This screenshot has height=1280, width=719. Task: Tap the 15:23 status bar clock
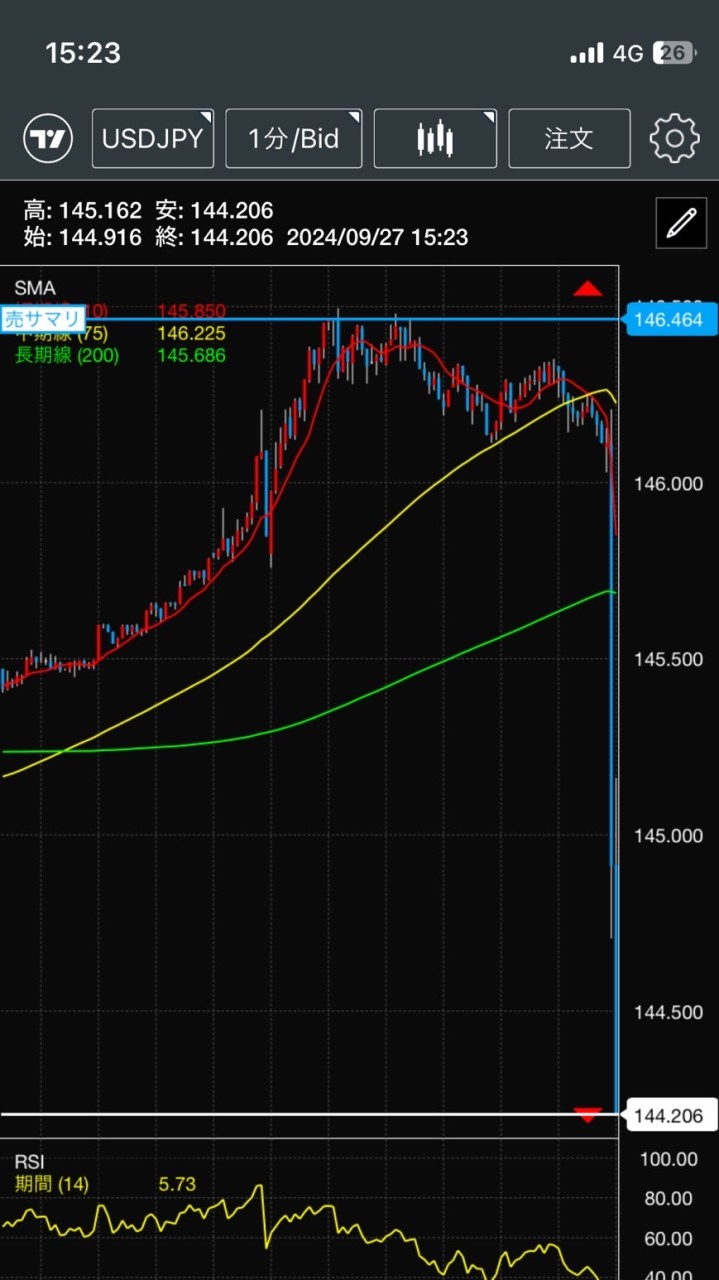83,53
